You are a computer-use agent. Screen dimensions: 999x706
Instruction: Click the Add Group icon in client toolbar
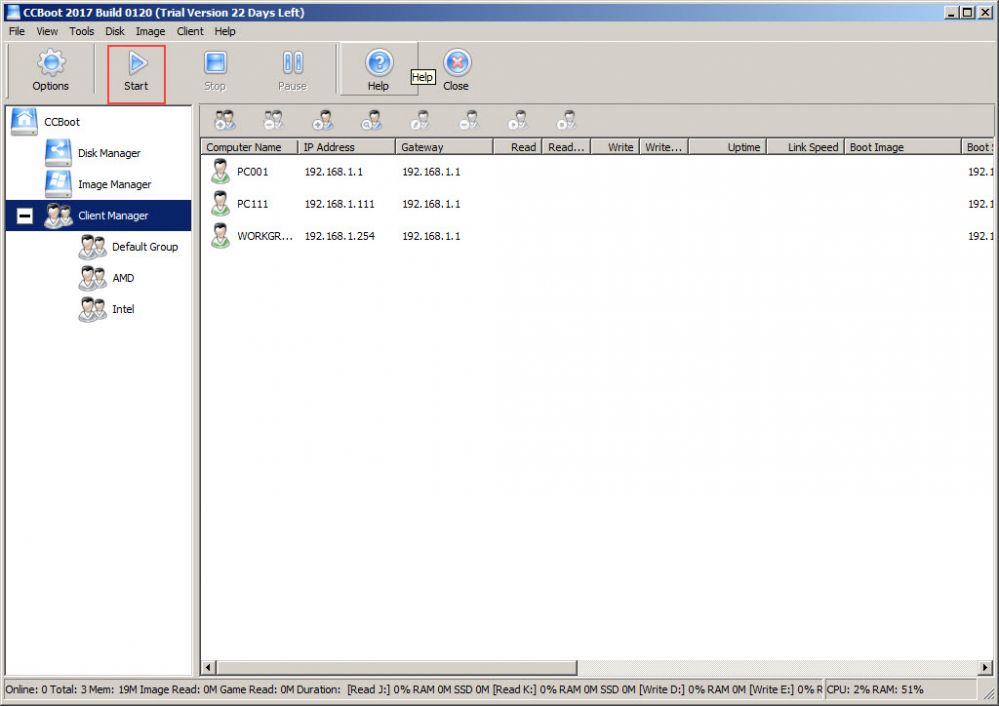tap(225, 120)
